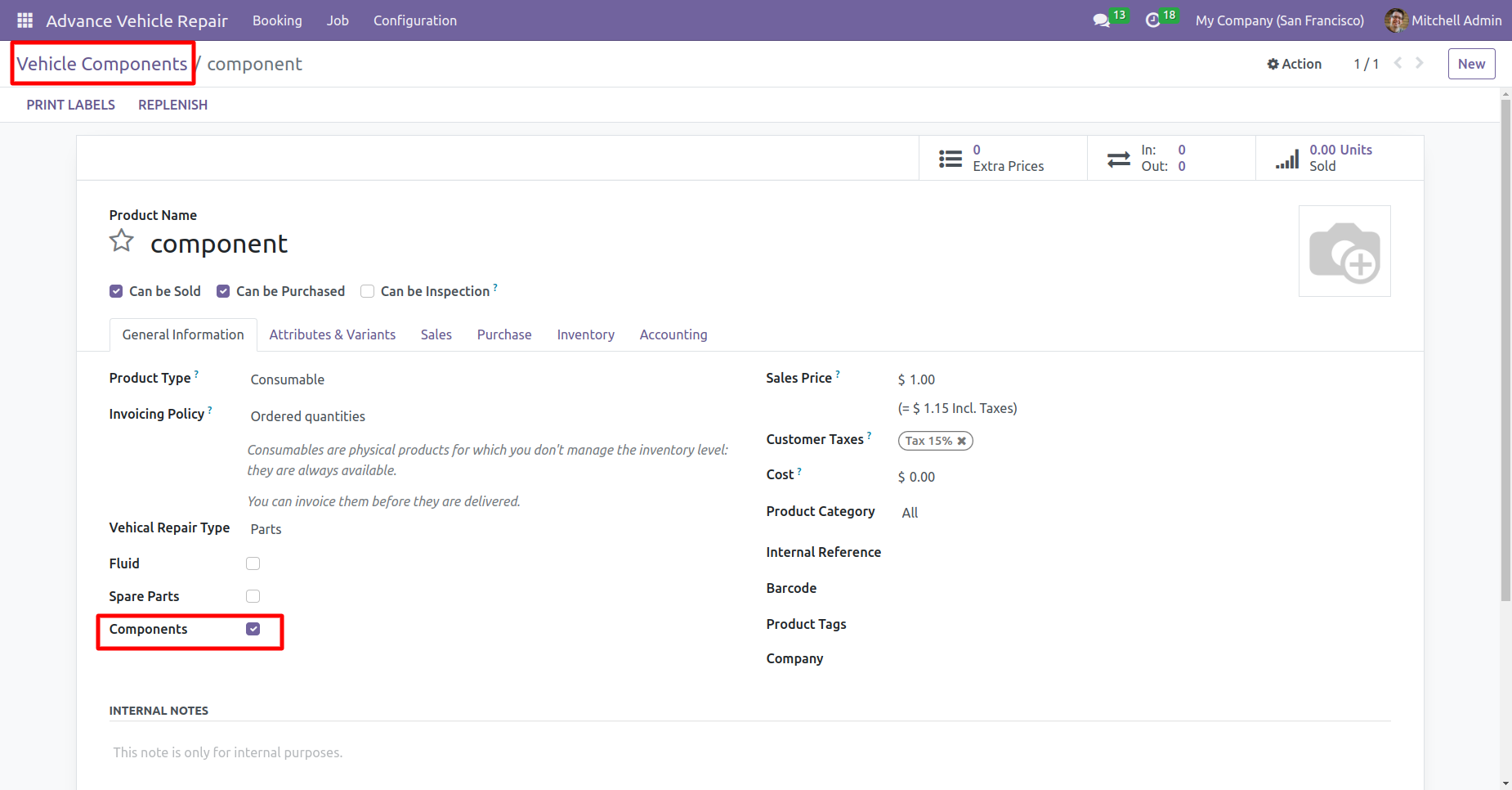Uncheck the Components checkbox
The height and width of the screenshot is (790, 1512).
click(253, 629)
